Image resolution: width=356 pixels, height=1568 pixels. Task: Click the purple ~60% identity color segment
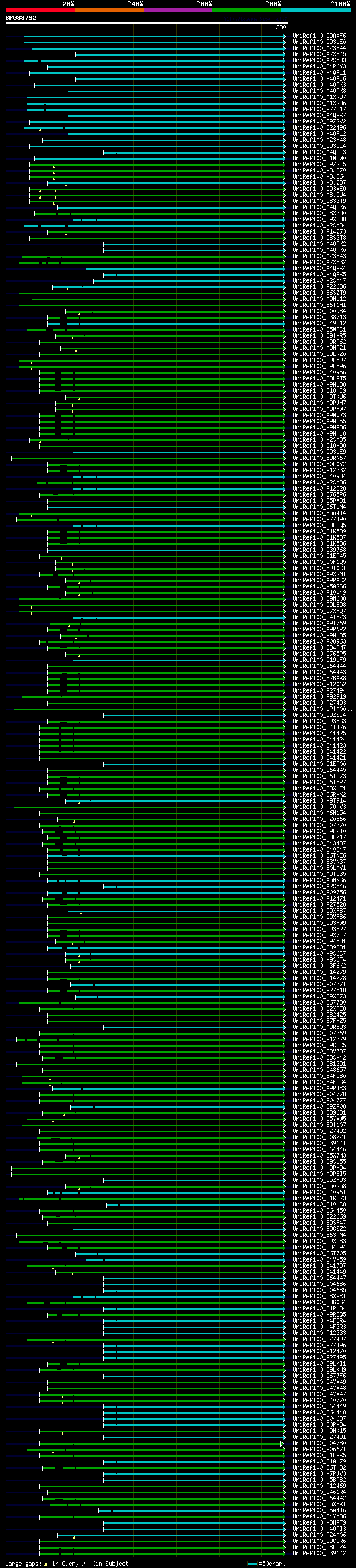point(177,10)
